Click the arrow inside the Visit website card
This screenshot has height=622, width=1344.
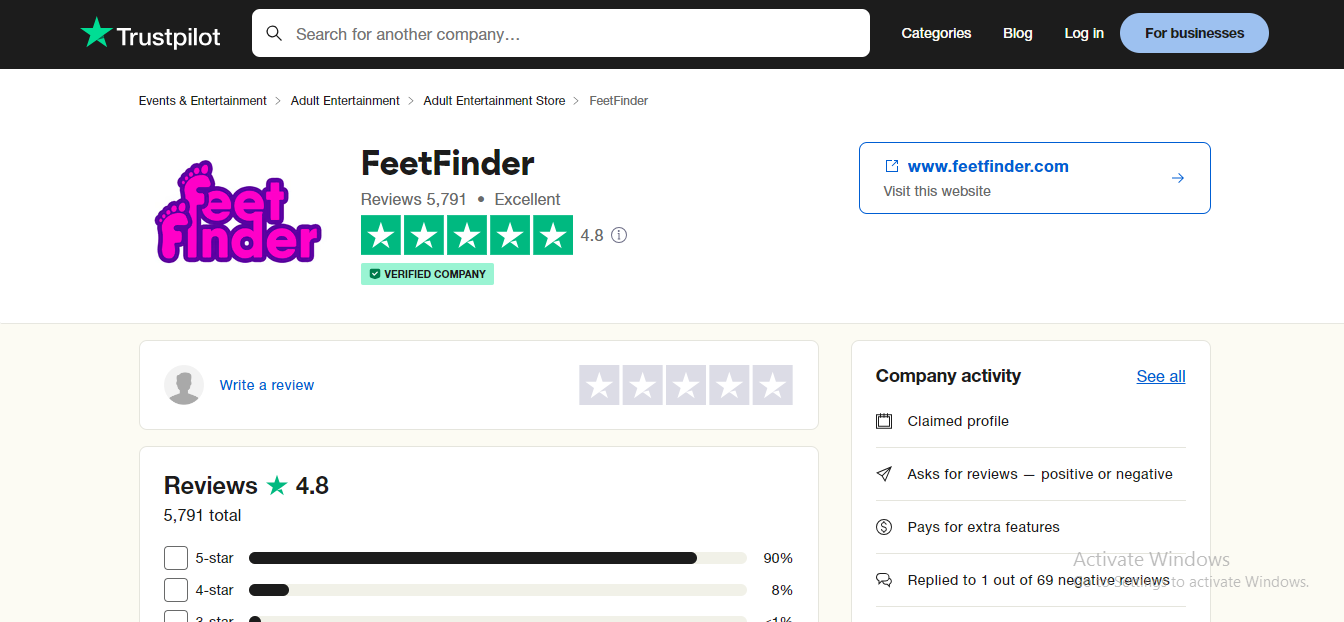tap(1178, 177)
